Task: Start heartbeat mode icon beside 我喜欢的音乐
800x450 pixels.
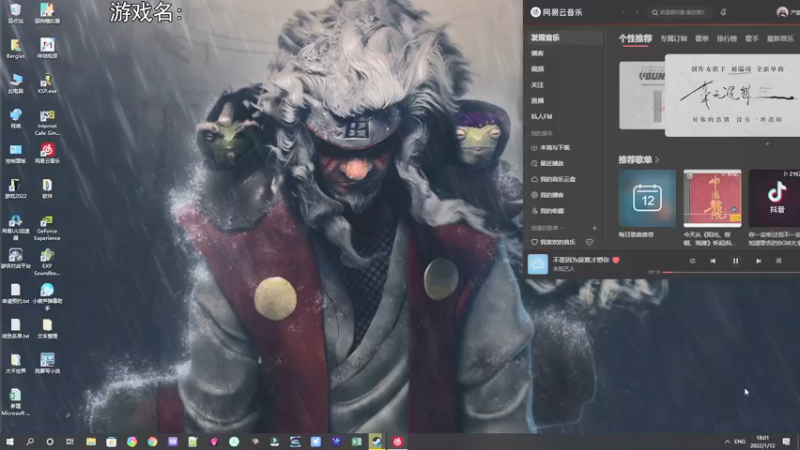Action: pos(589,242)
